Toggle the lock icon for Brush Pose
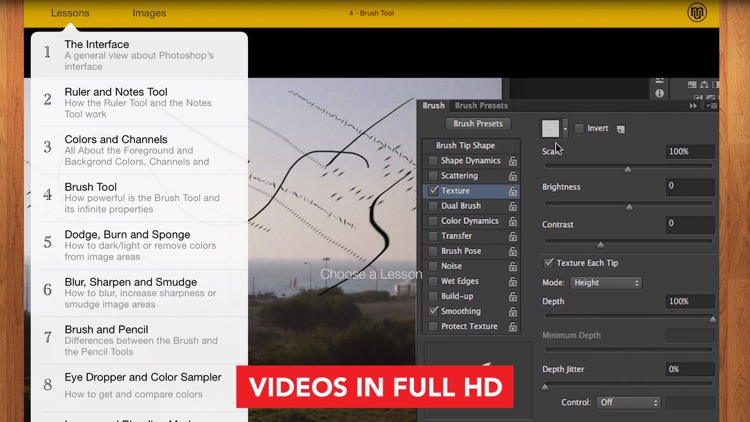 [x=513, y=251]
